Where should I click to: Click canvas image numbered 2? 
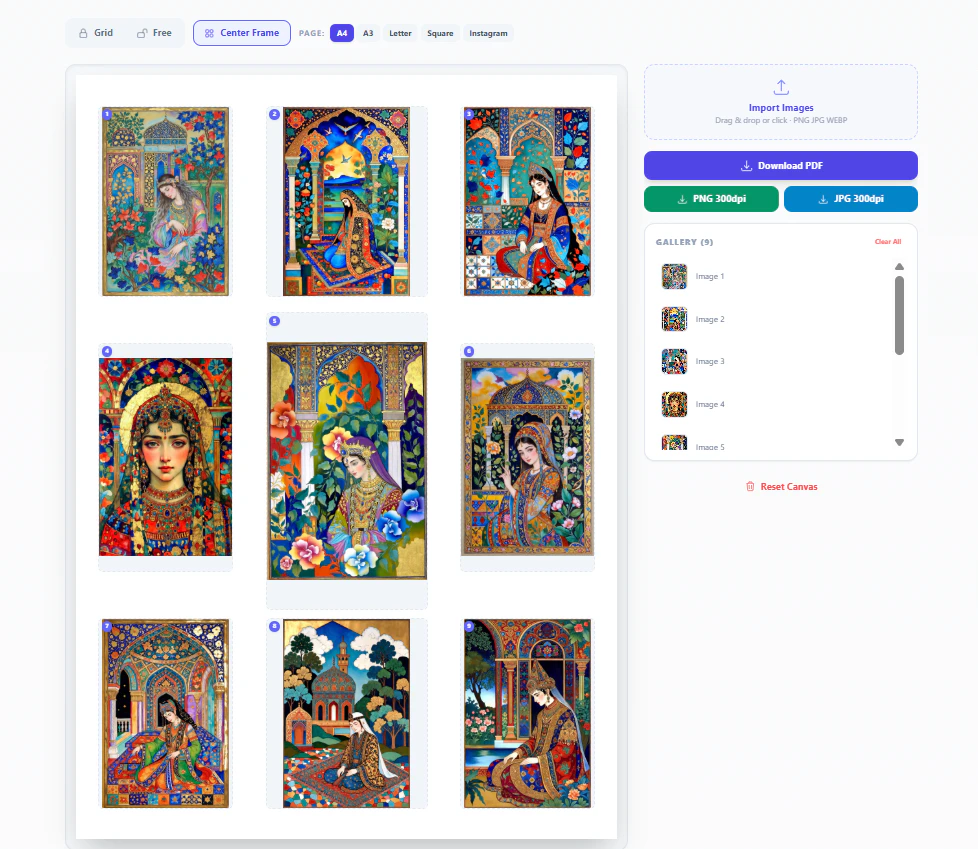(x=346, y=201)
